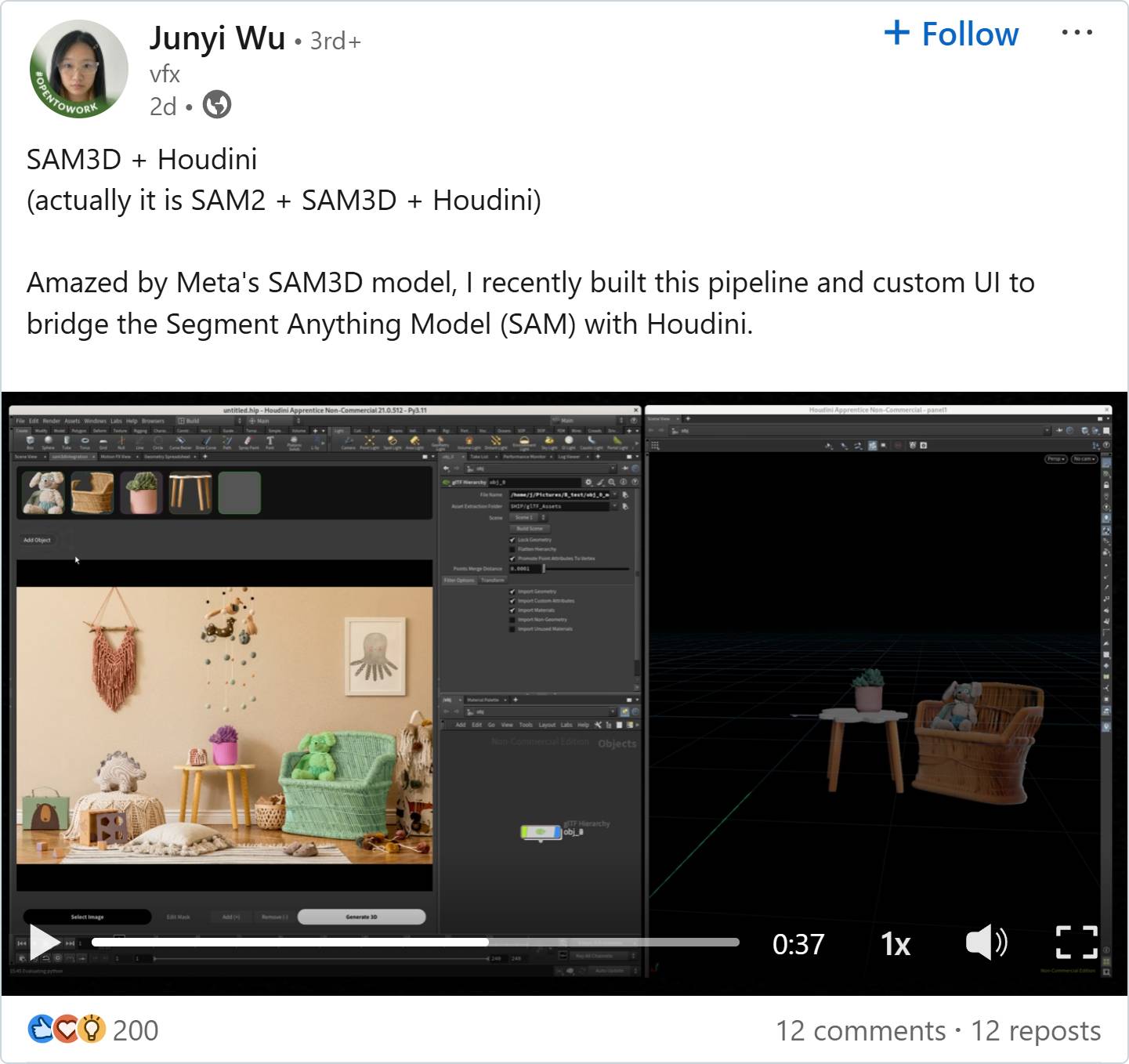1129x1064 pixels.
Task: Enable the Import Unused Materials checkbox
Action: click(512, 629)
